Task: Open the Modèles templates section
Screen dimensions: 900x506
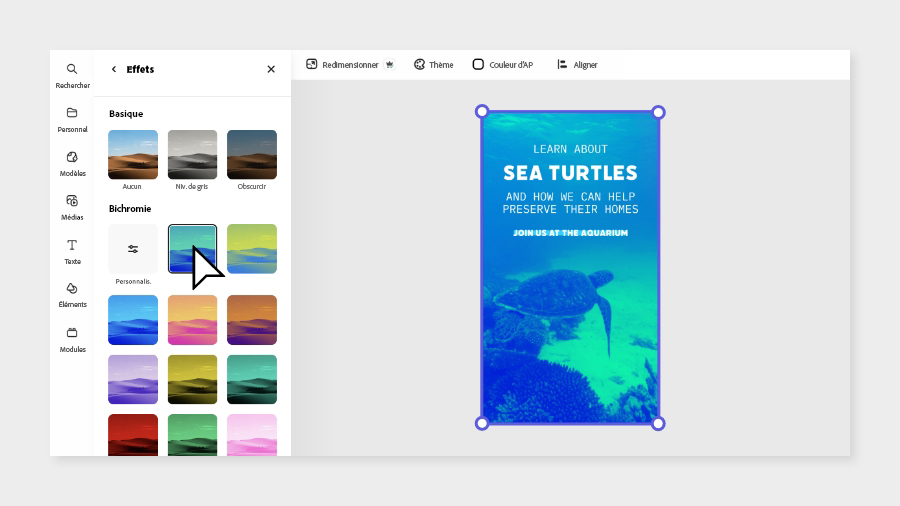Action: 72,164
